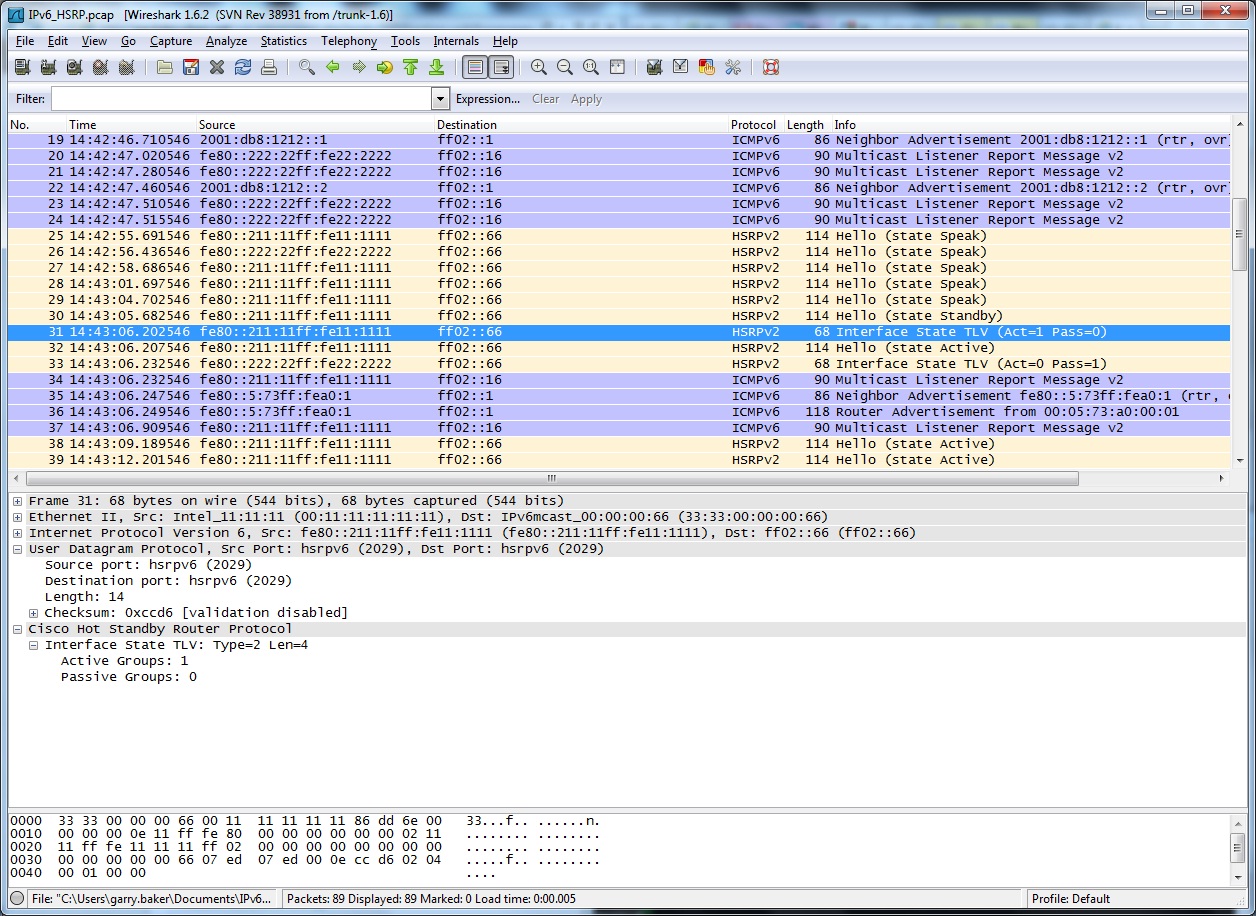Open the Telephony menu
This screenshot has height=916, width=1256.
click(x=349, y=41)
